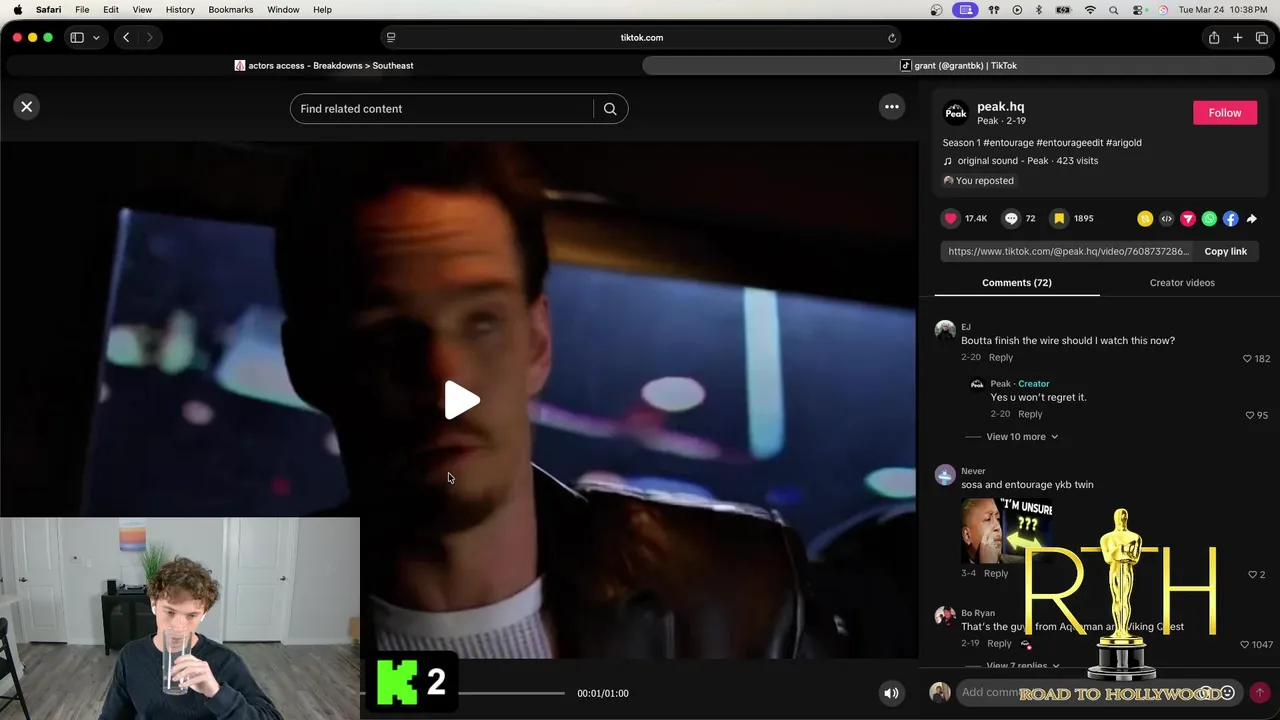Toggle the bookmark favorite icon
This screenshot has width=1280, height=720.
tap(1059, 218)
